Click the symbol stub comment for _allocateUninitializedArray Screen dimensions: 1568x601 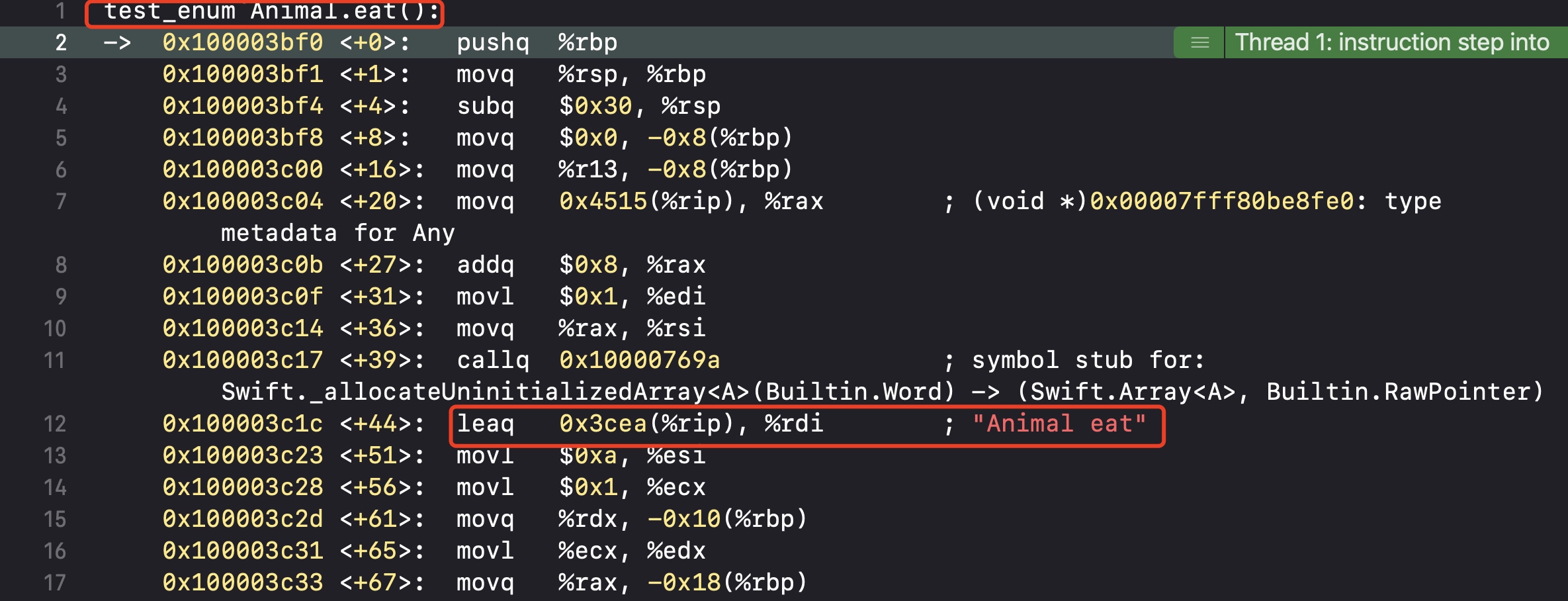click(1085, 360)
